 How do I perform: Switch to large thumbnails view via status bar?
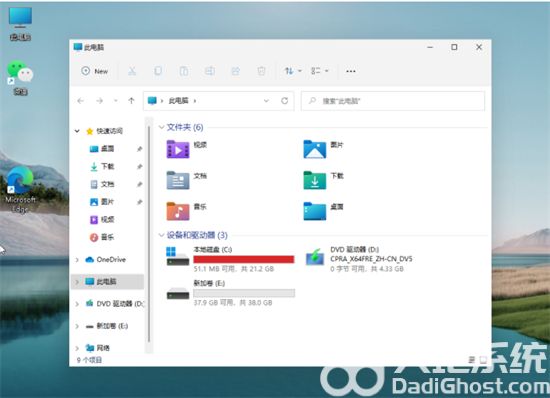click(483, 359)
